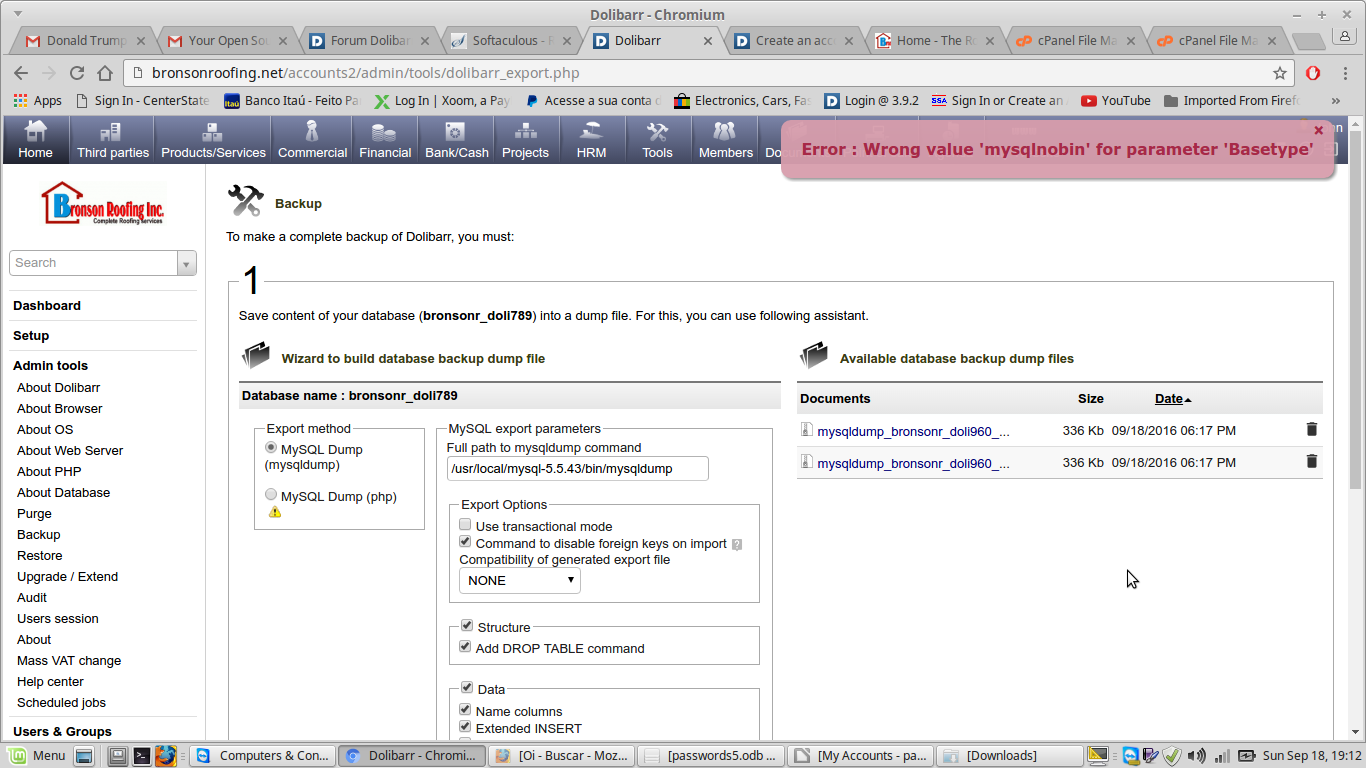Open Products/Services module

pyautogui.click(x=213, y=140)
